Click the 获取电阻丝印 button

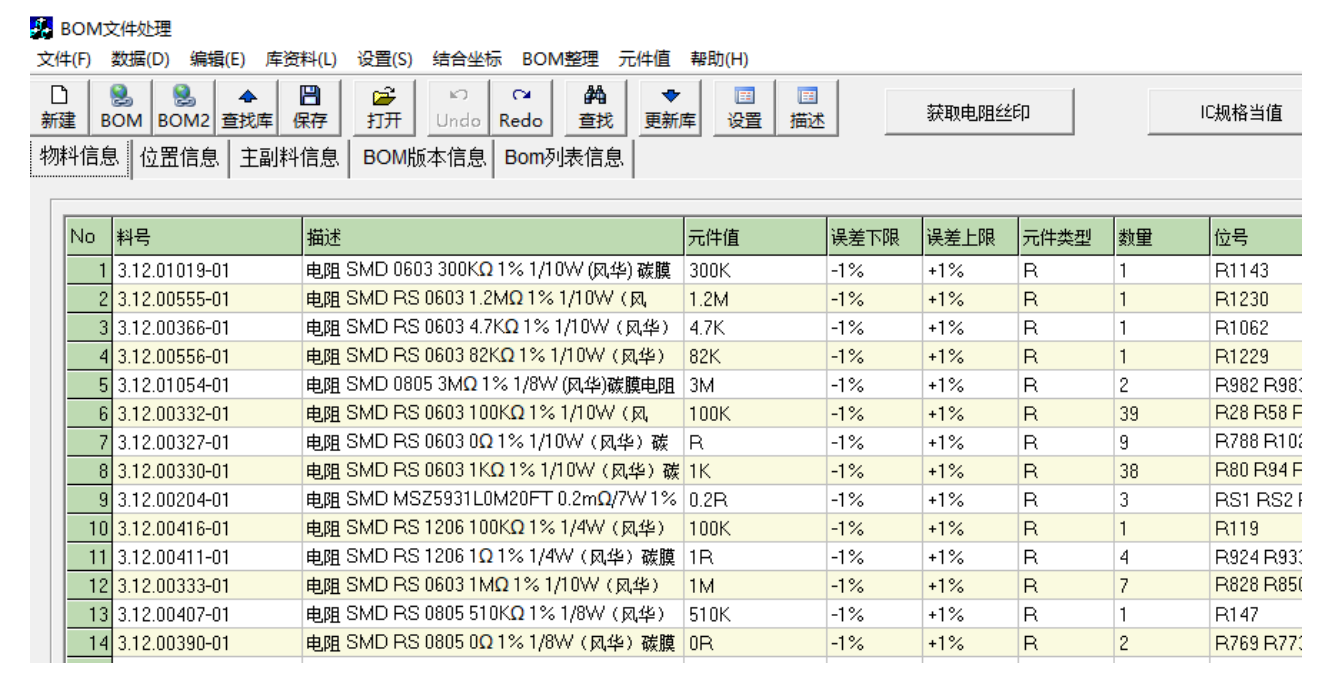977,112
